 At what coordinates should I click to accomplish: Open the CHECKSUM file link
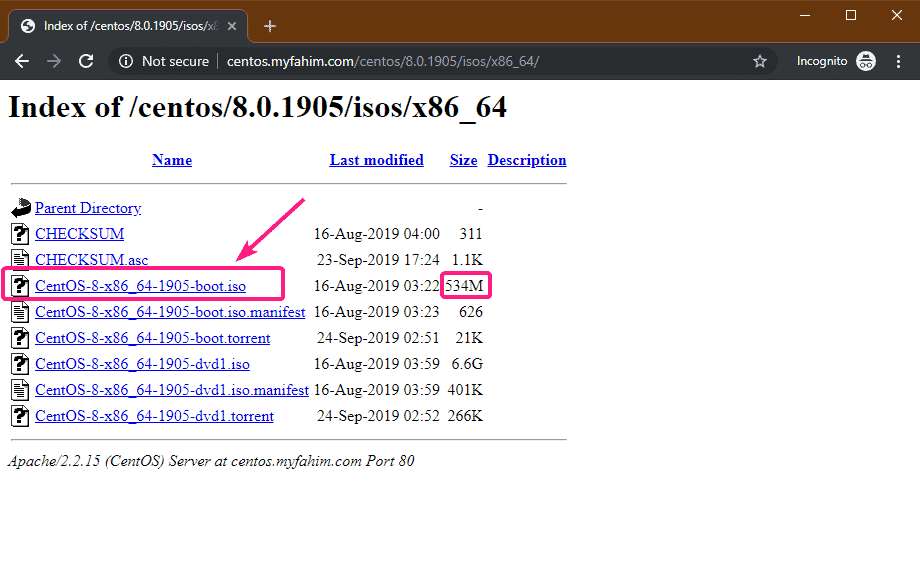tap(80, 234)
